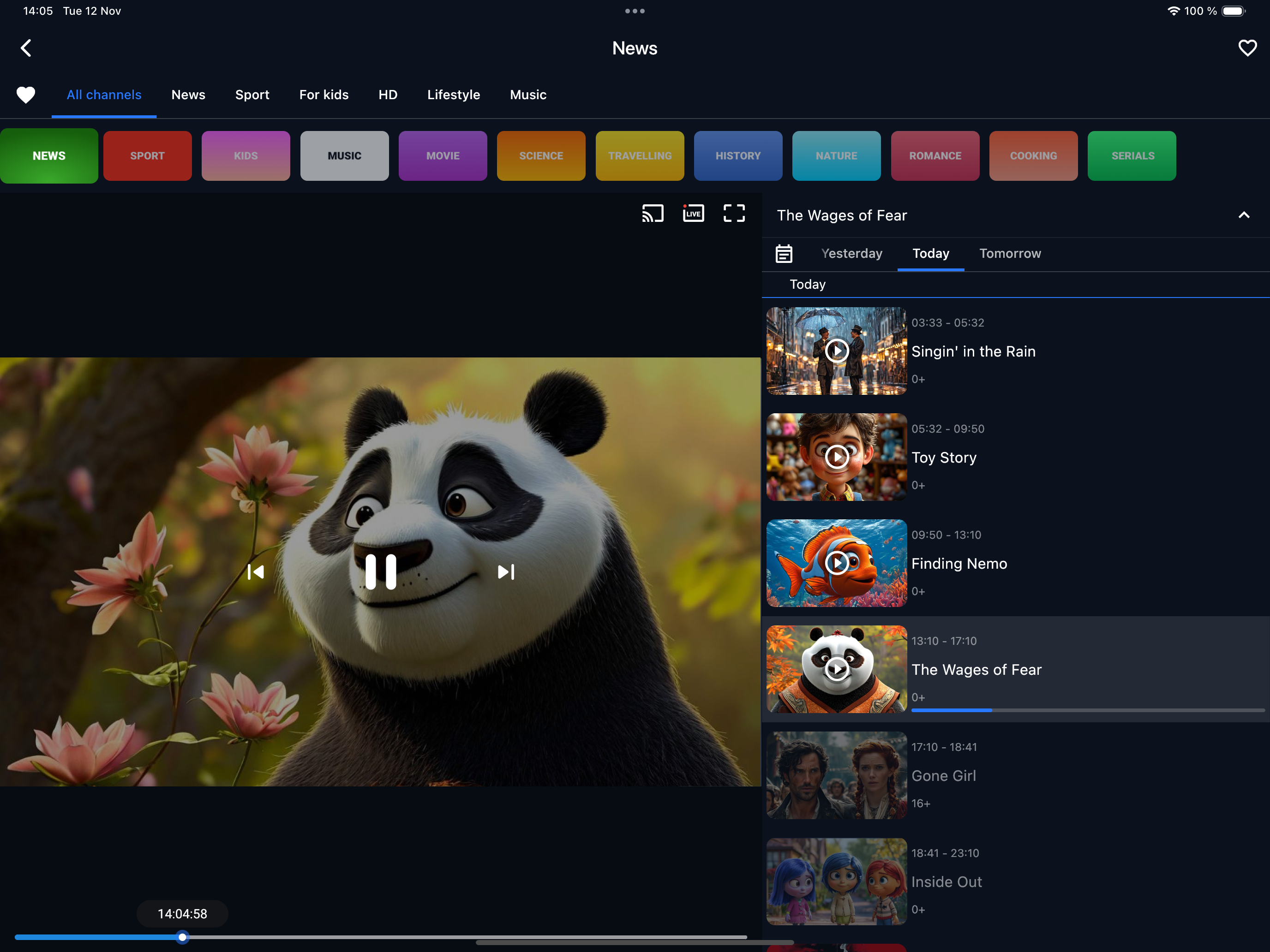Select the HISTORY channel tile
Image resolution: width=1270 pixels, height=952 pixels.
(738, 156)
